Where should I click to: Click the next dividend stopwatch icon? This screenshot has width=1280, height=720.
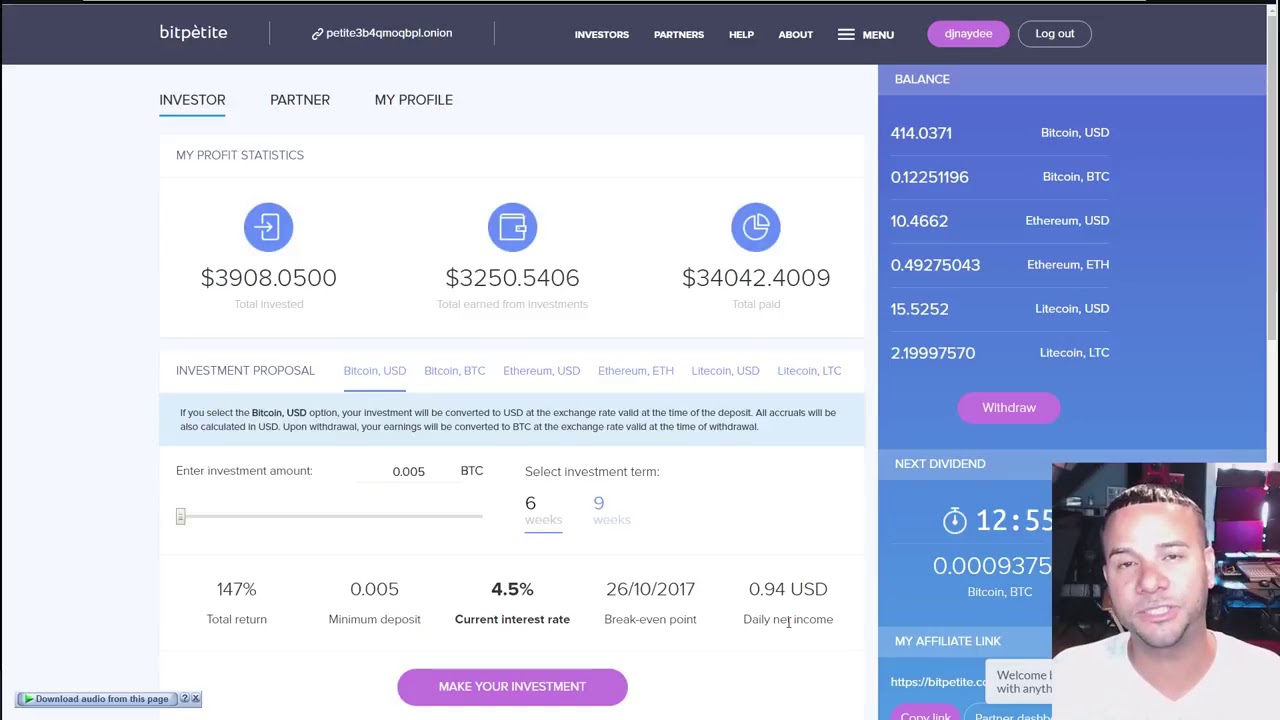954,520
